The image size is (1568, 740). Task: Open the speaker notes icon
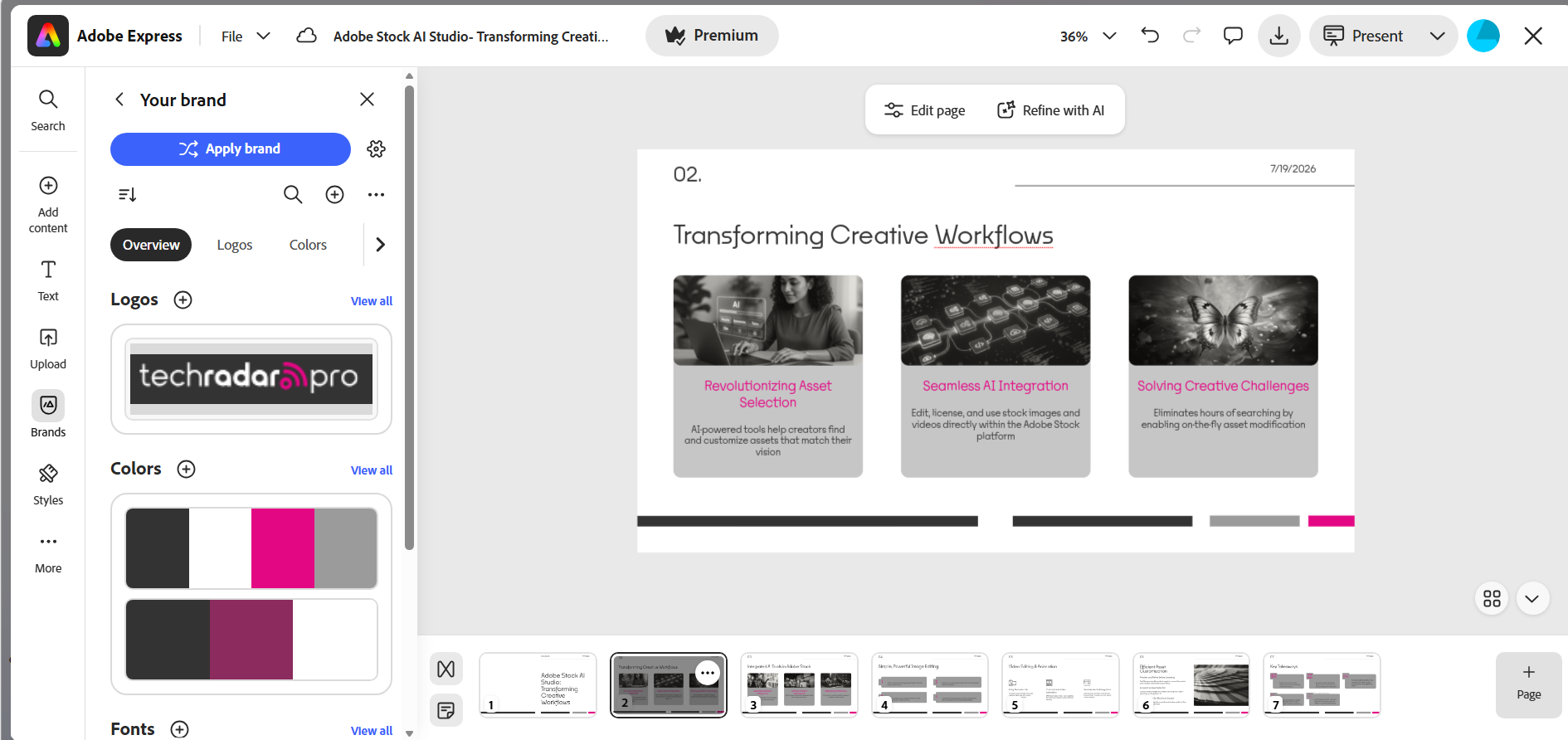(x=446, y=710)
